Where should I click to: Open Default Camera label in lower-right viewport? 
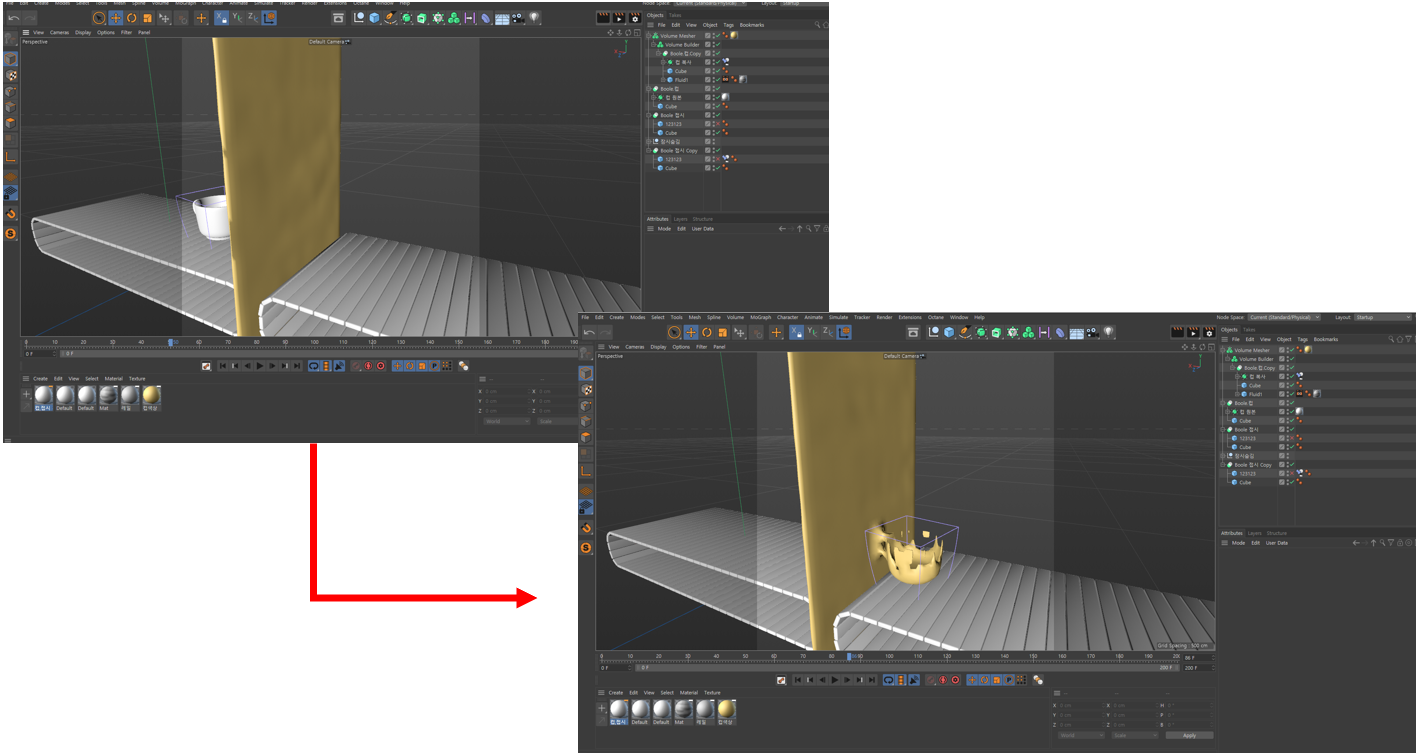coord(902,356)
